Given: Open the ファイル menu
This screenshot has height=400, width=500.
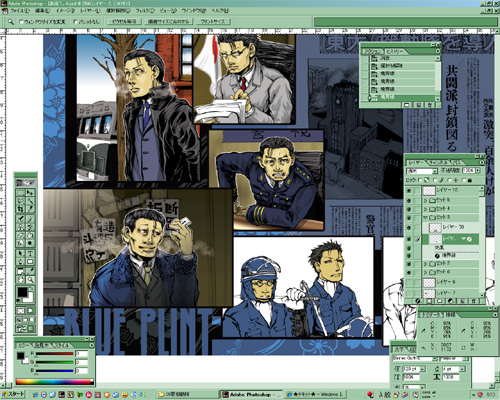Looking at the screenshot, I should click(x=20, y=11).
